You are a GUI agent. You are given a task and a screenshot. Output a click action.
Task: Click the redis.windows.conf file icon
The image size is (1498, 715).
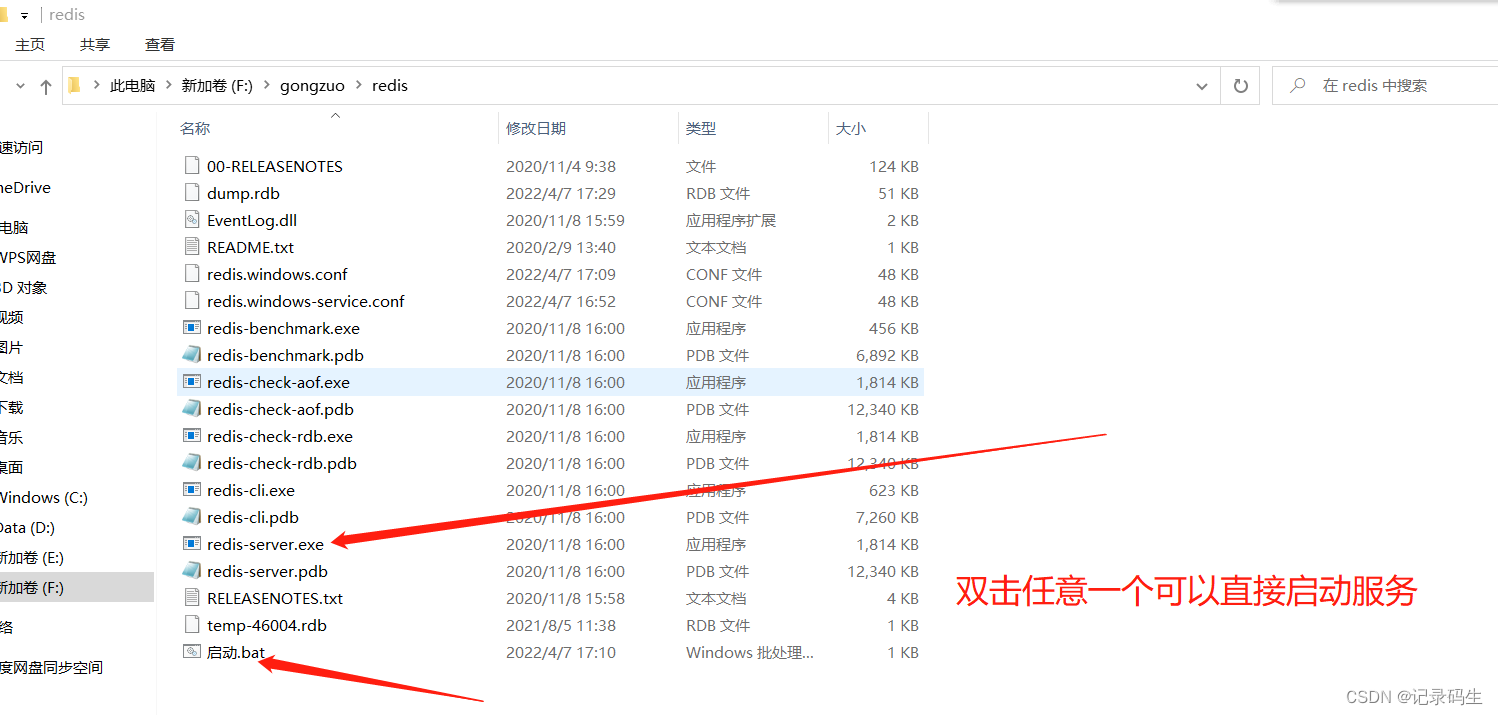pos(192,274)
